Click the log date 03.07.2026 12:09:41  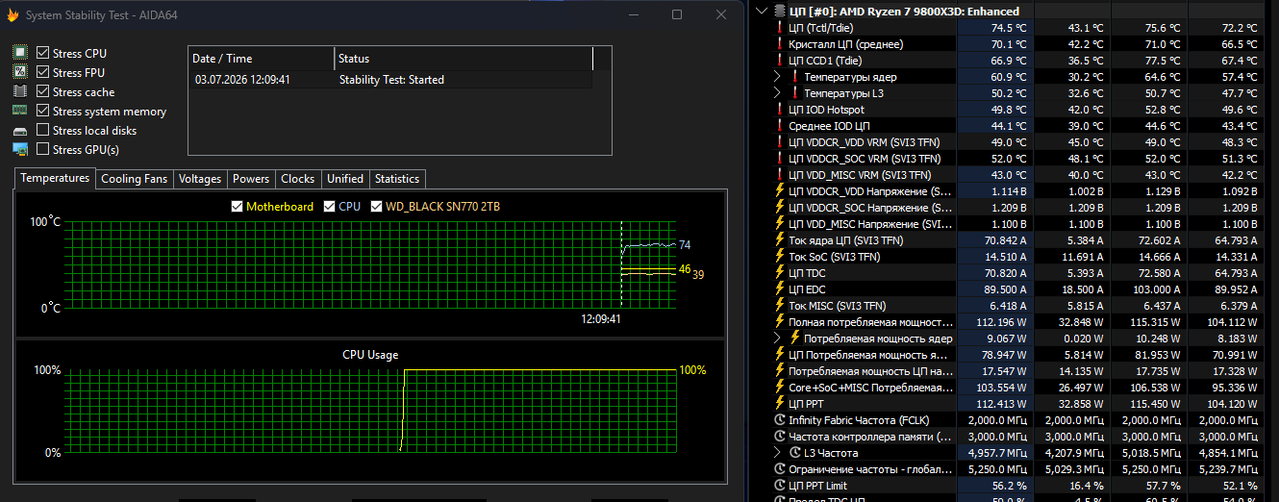(x=242, y=80)
